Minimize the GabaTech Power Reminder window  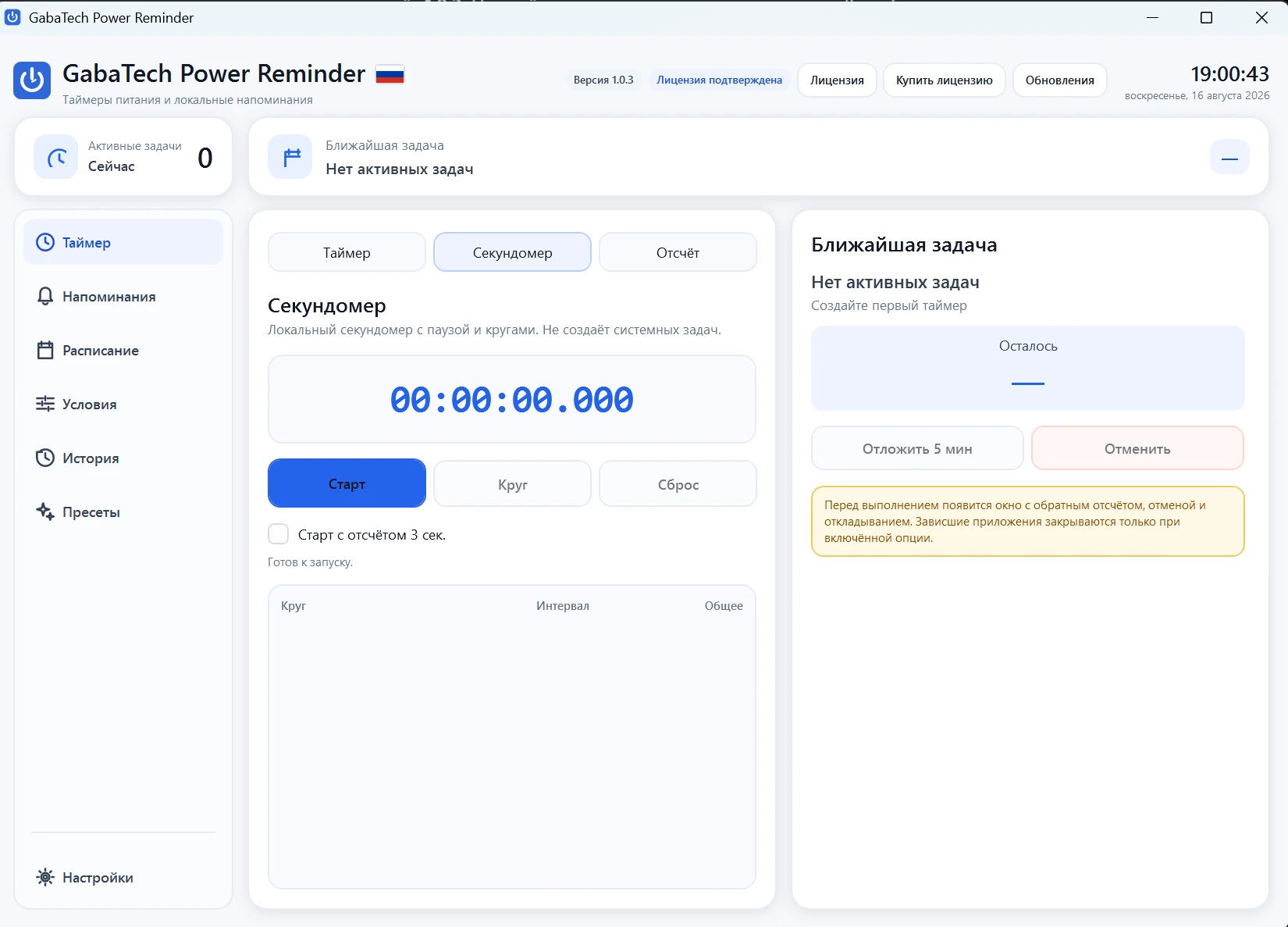[x=1151, y=17]
